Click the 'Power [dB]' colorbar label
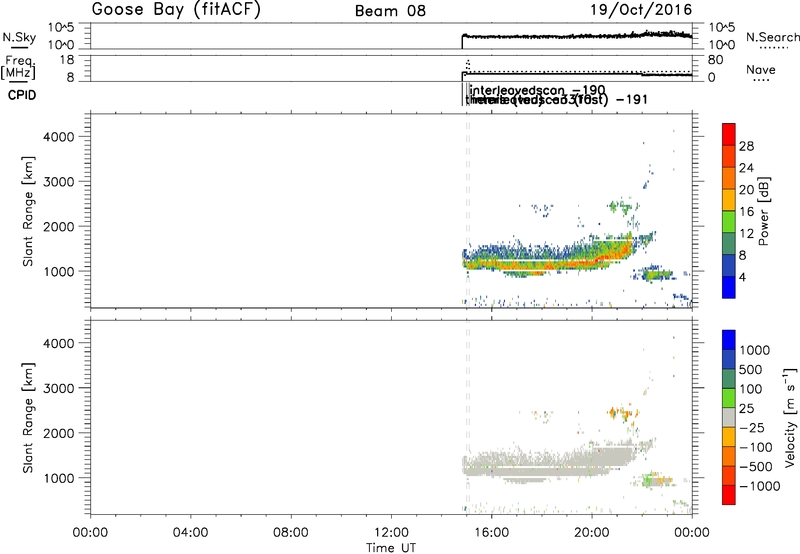 (763, 211)
